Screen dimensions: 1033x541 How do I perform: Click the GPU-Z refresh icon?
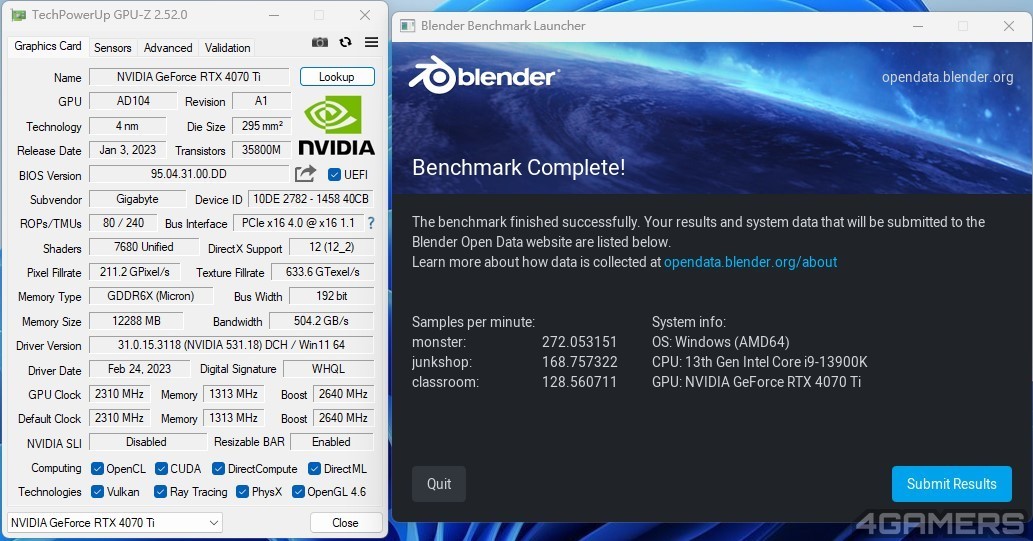pos(345,42)
